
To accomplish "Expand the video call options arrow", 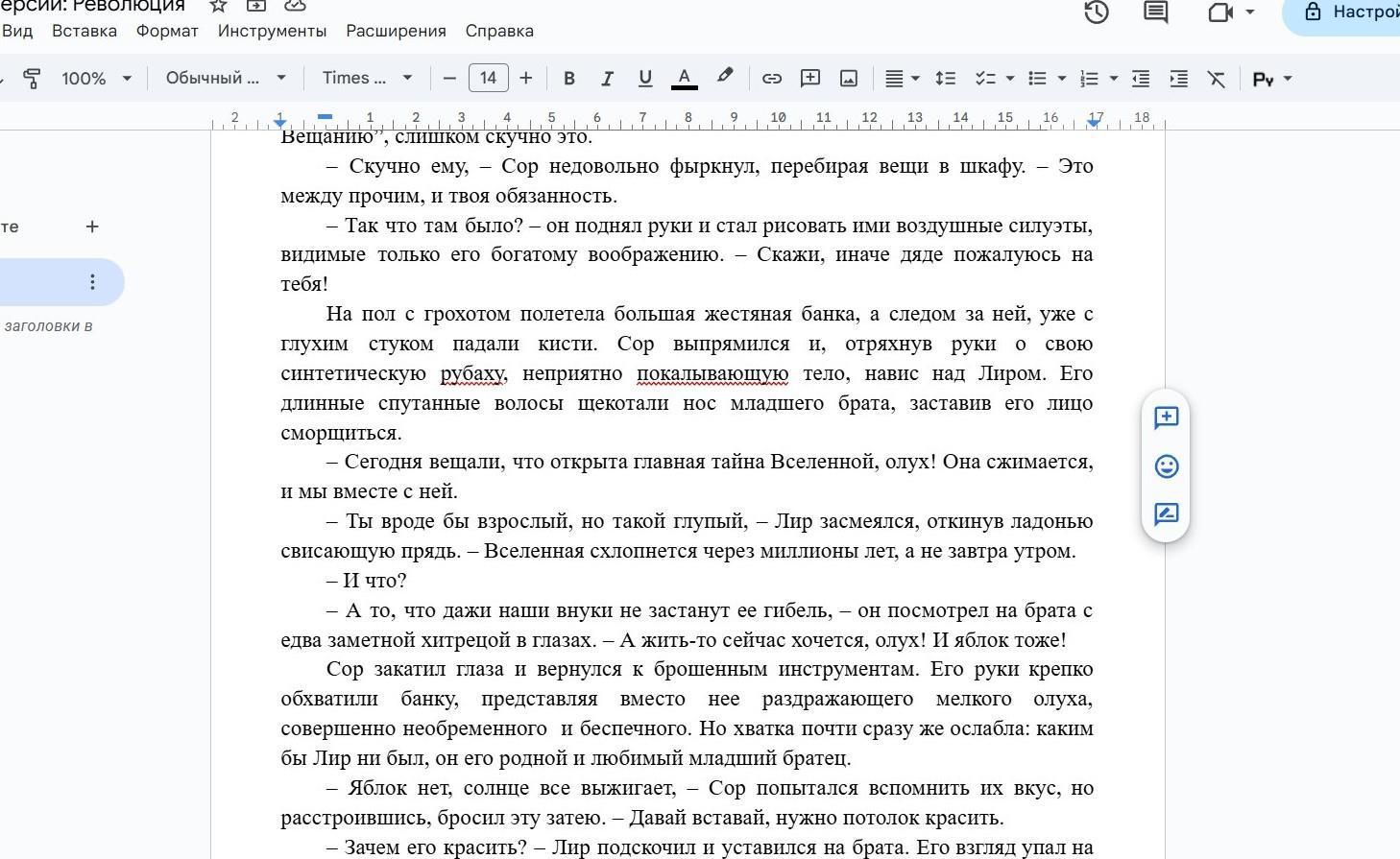I will 1249,12.
